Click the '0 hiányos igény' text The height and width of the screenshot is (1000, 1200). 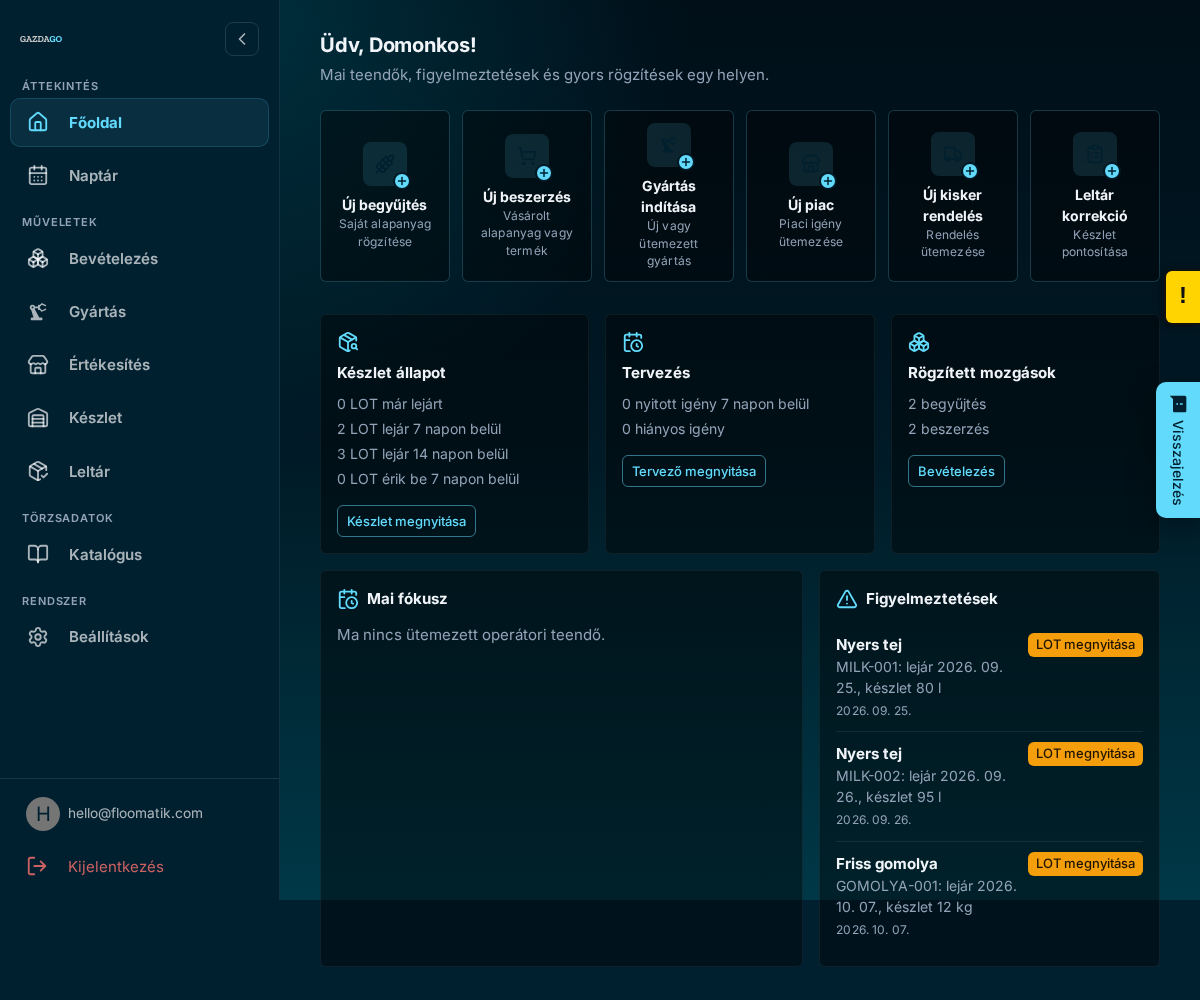(x=673, y=429)
